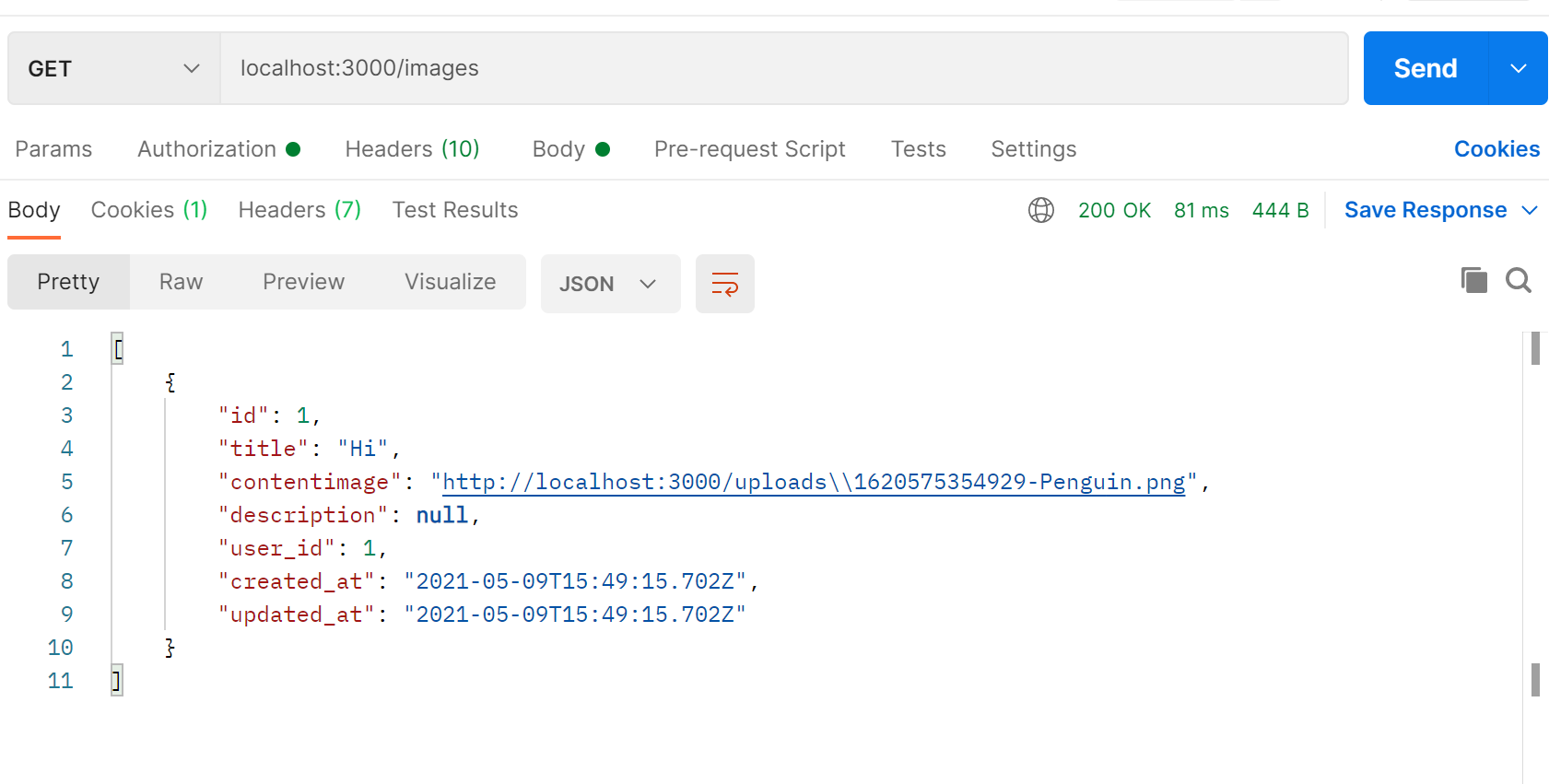
Task: Switch to the request Body tab
Action: pyautogui.click(x=570, y=149)
